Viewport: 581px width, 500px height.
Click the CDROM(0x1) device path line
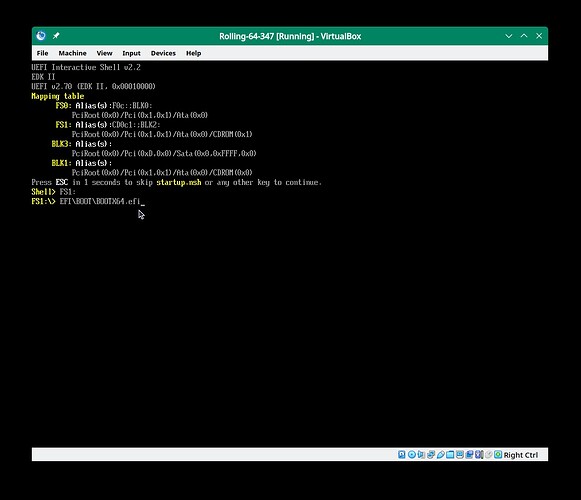(x=162, y=134)
